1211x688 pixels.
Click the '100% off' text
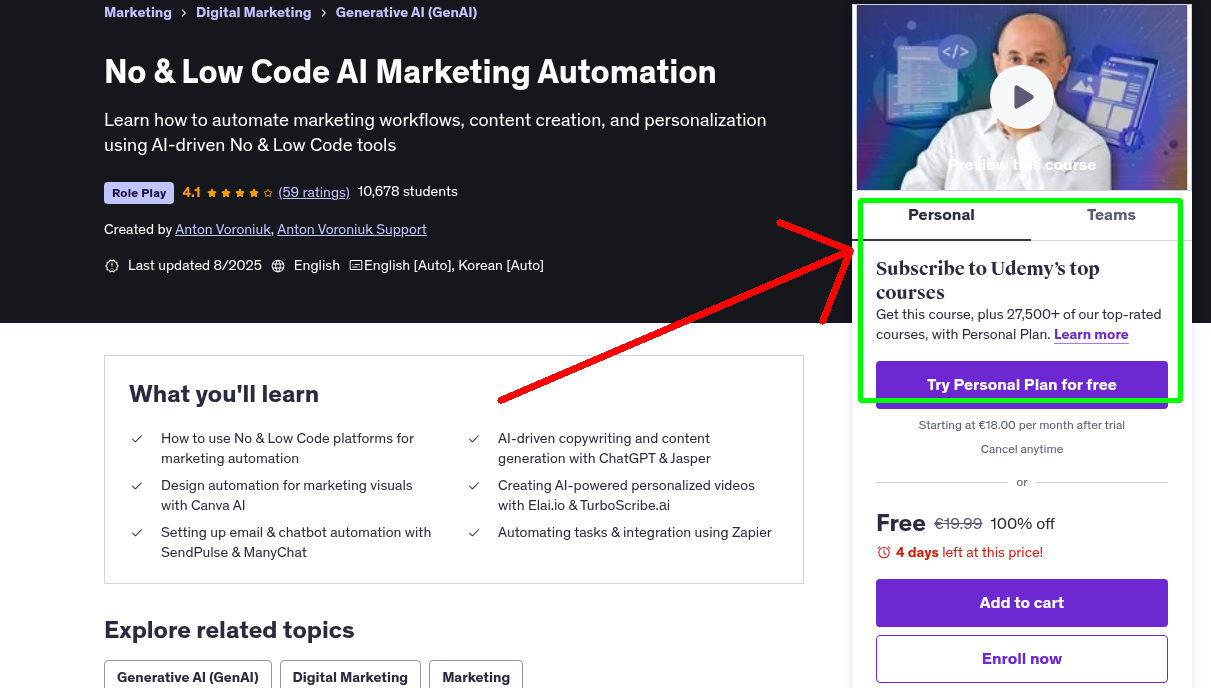[x=1023, y=524]
